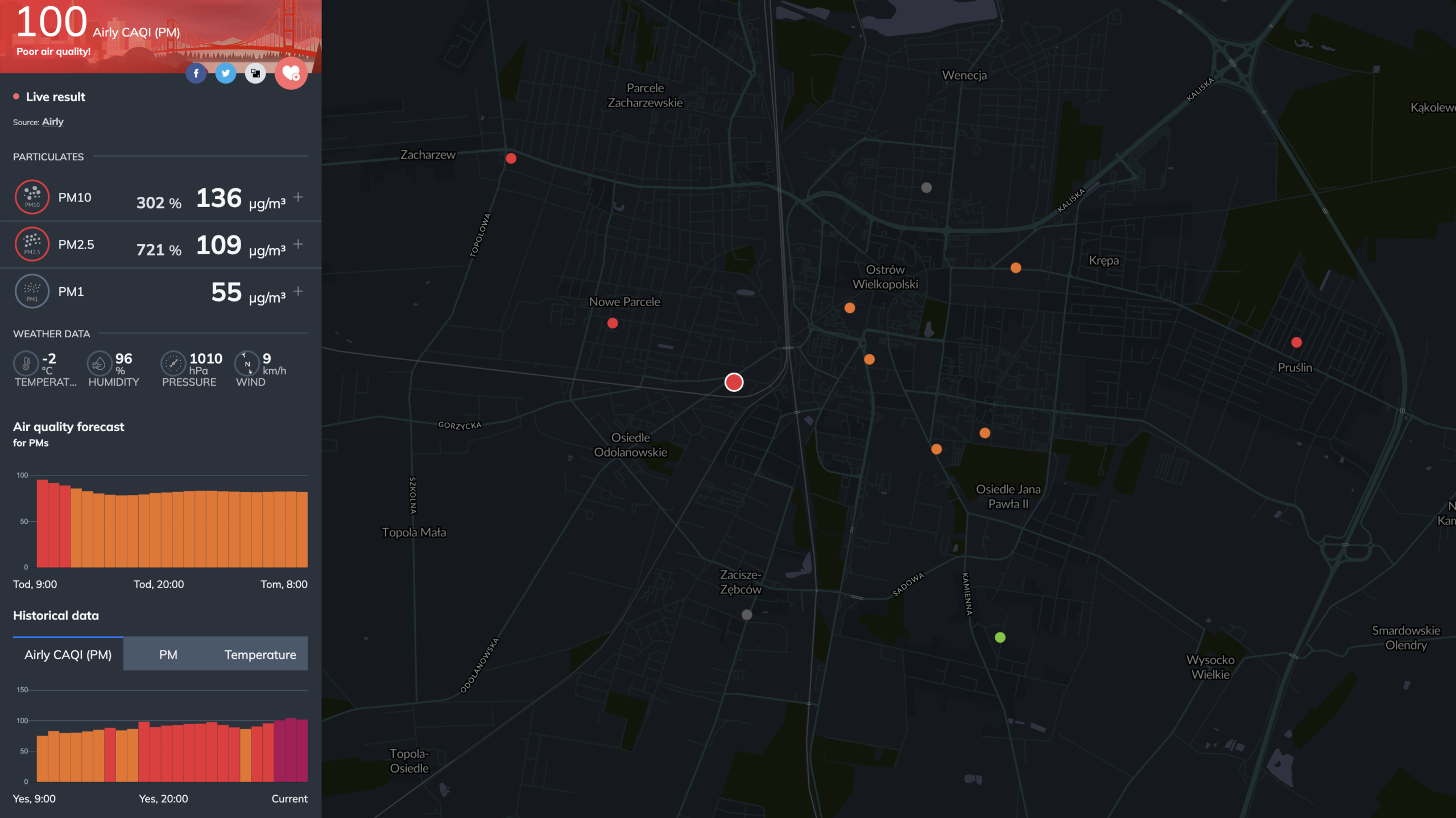Viewport: 1456px width, 818px height.
Task: Switch to the Temperature historical tab
Action: pos(260,654)
